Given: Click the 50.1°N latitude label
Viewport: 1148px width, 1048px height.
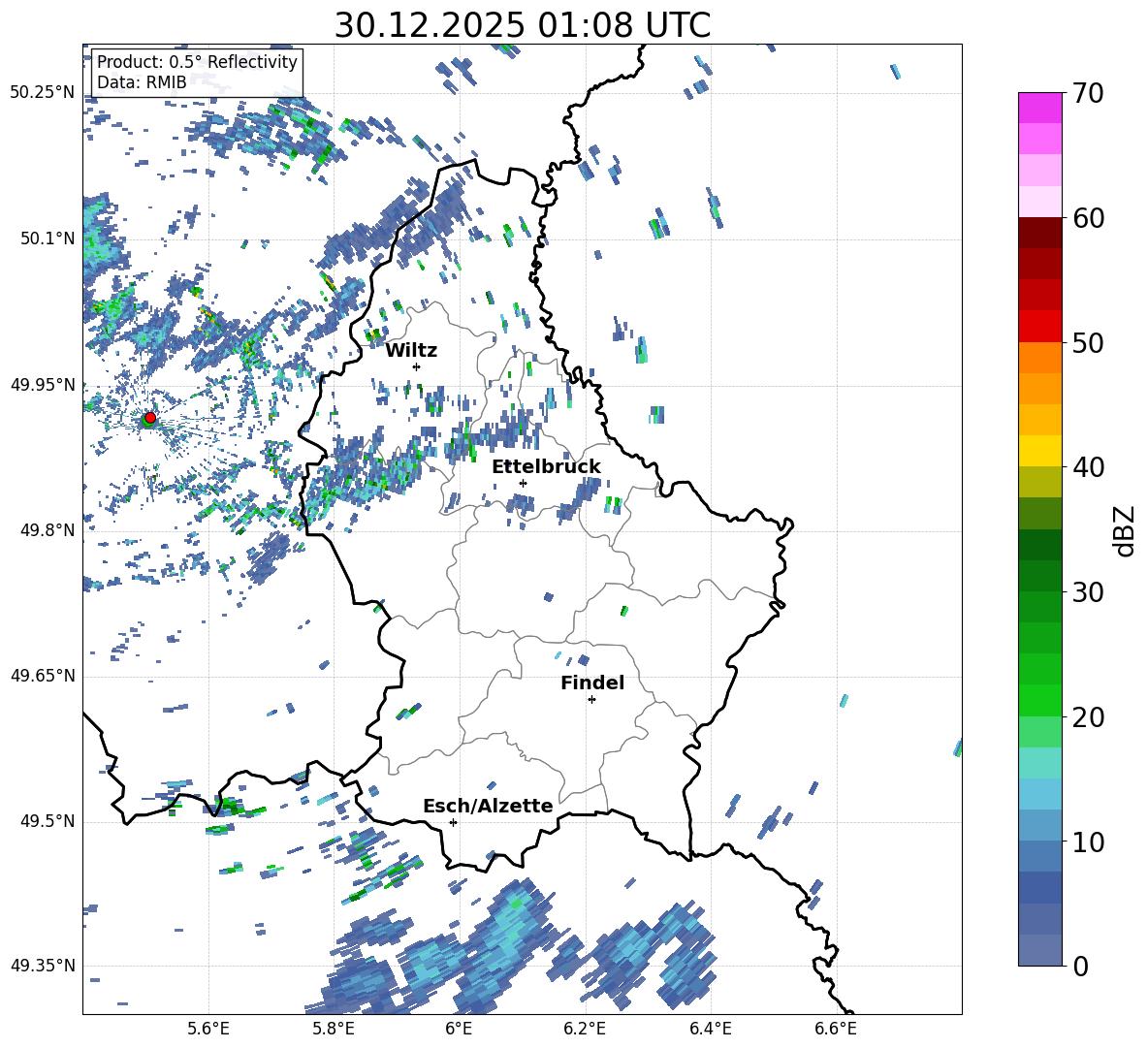Looking at the screenshot, I should (48, 238).
